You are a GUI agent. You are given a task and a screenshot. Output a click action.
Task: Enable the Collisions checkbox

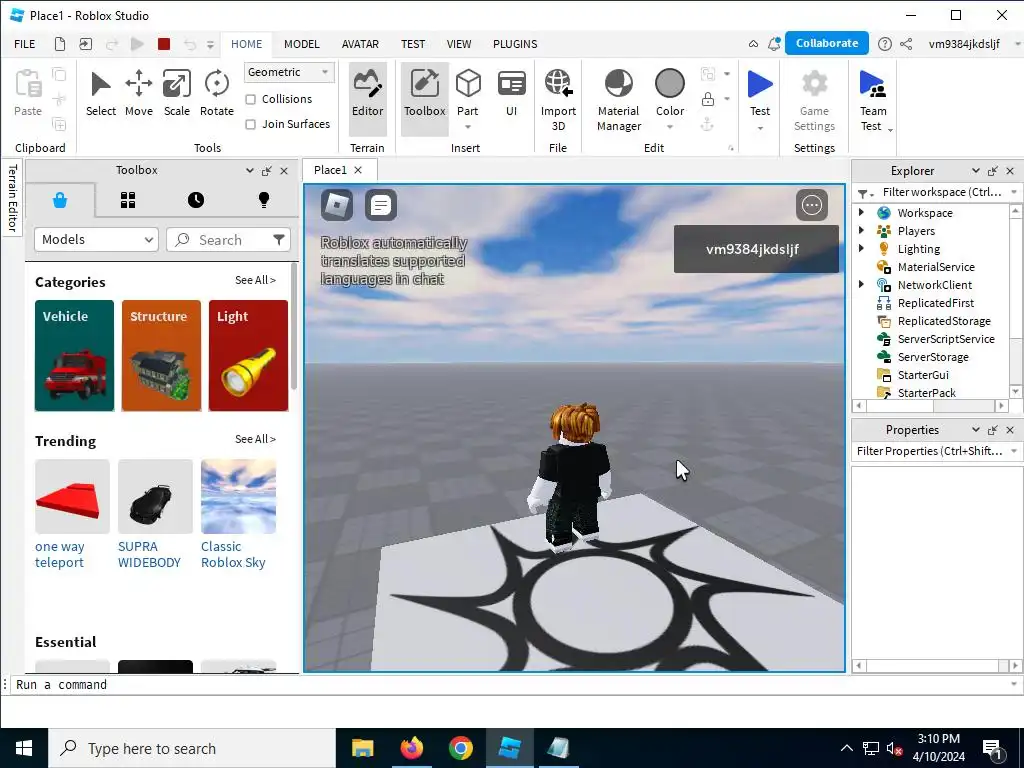[x=251, y=99]
